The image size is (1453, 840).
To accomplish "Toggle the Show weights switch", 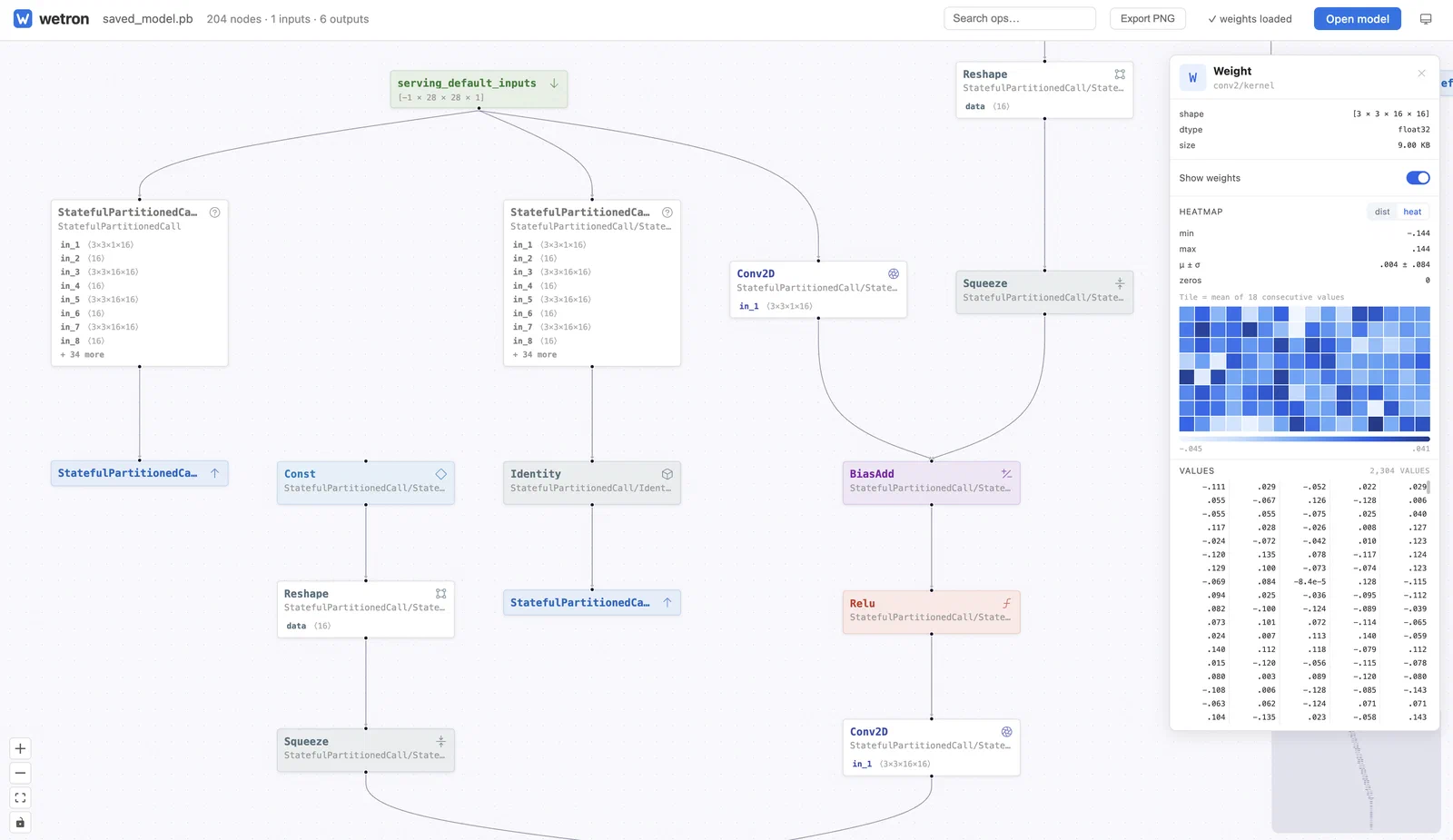I will coord(1418,178).
